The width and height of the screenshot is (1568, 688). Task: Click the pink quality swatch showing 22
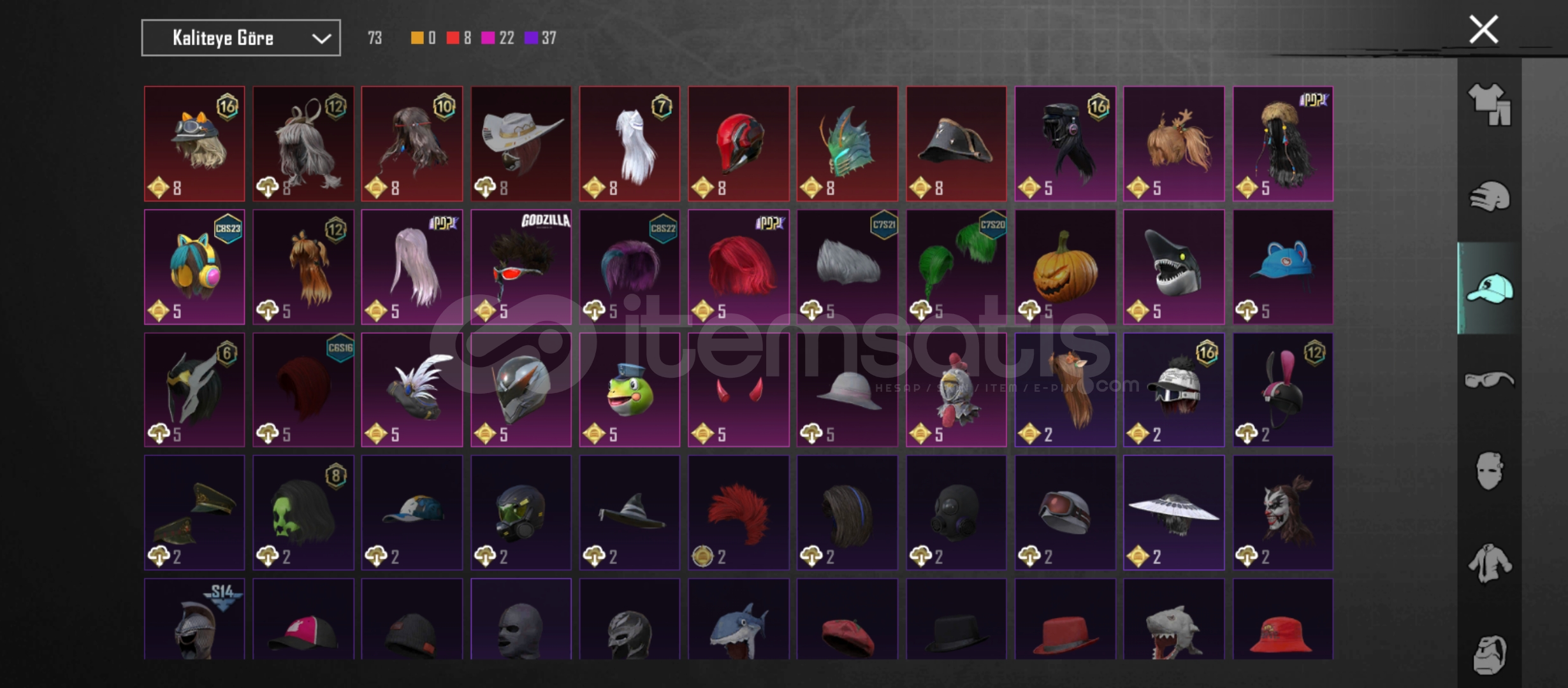tap(488, 38)
